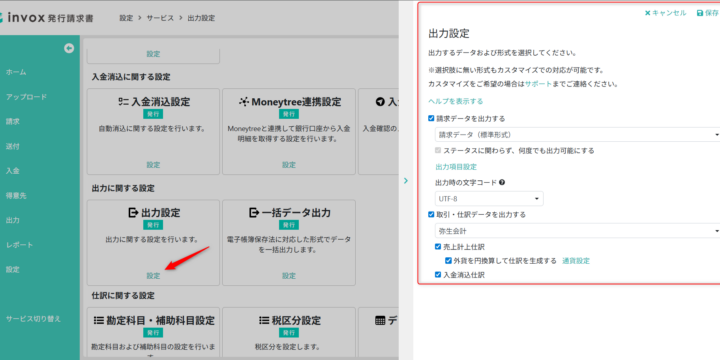
Task: Toggle 取引・仕訳データを出力する checkbox
Action: pyautogui.click(x=431, y=214)
